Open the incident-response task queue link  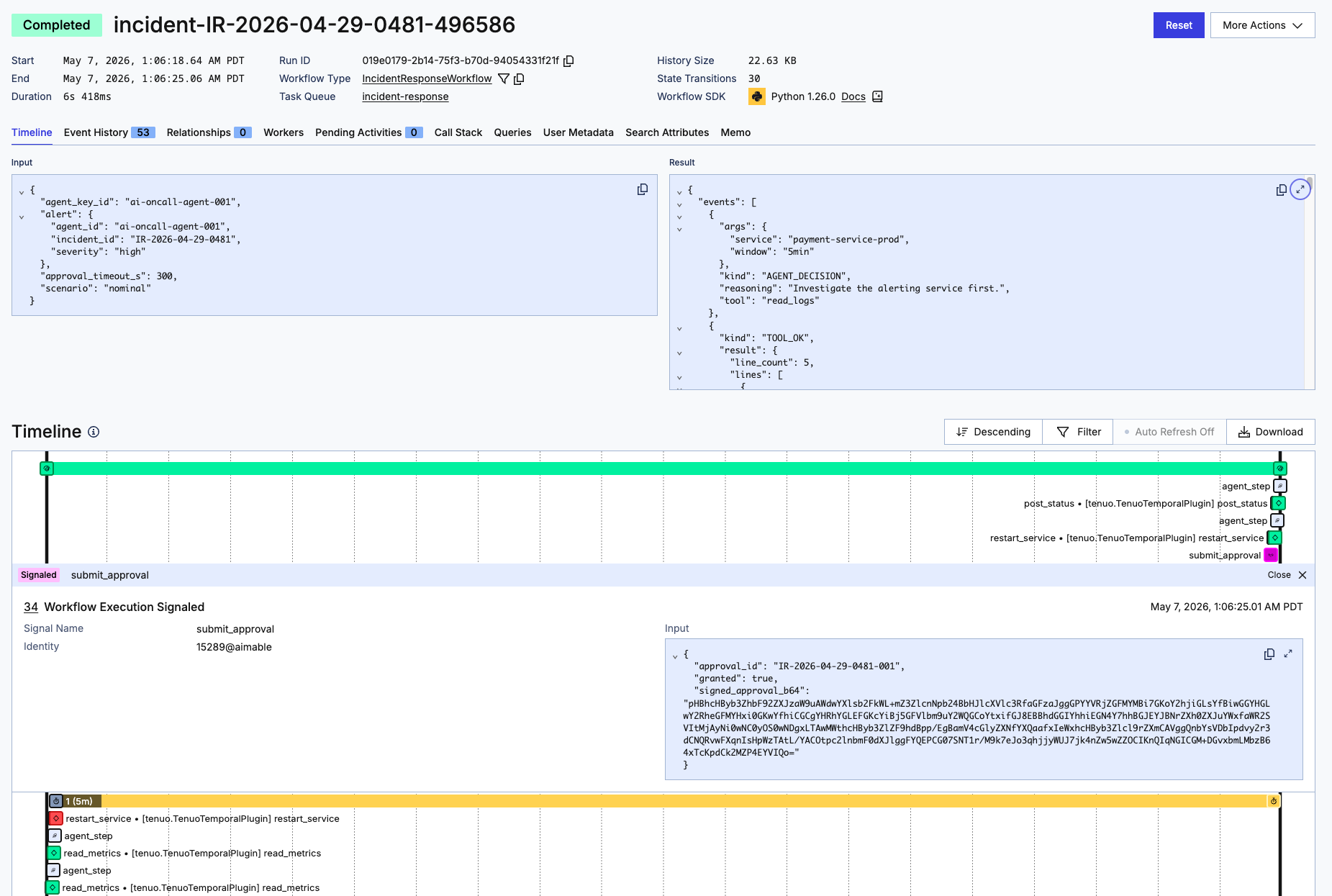(x=405, y=97)
